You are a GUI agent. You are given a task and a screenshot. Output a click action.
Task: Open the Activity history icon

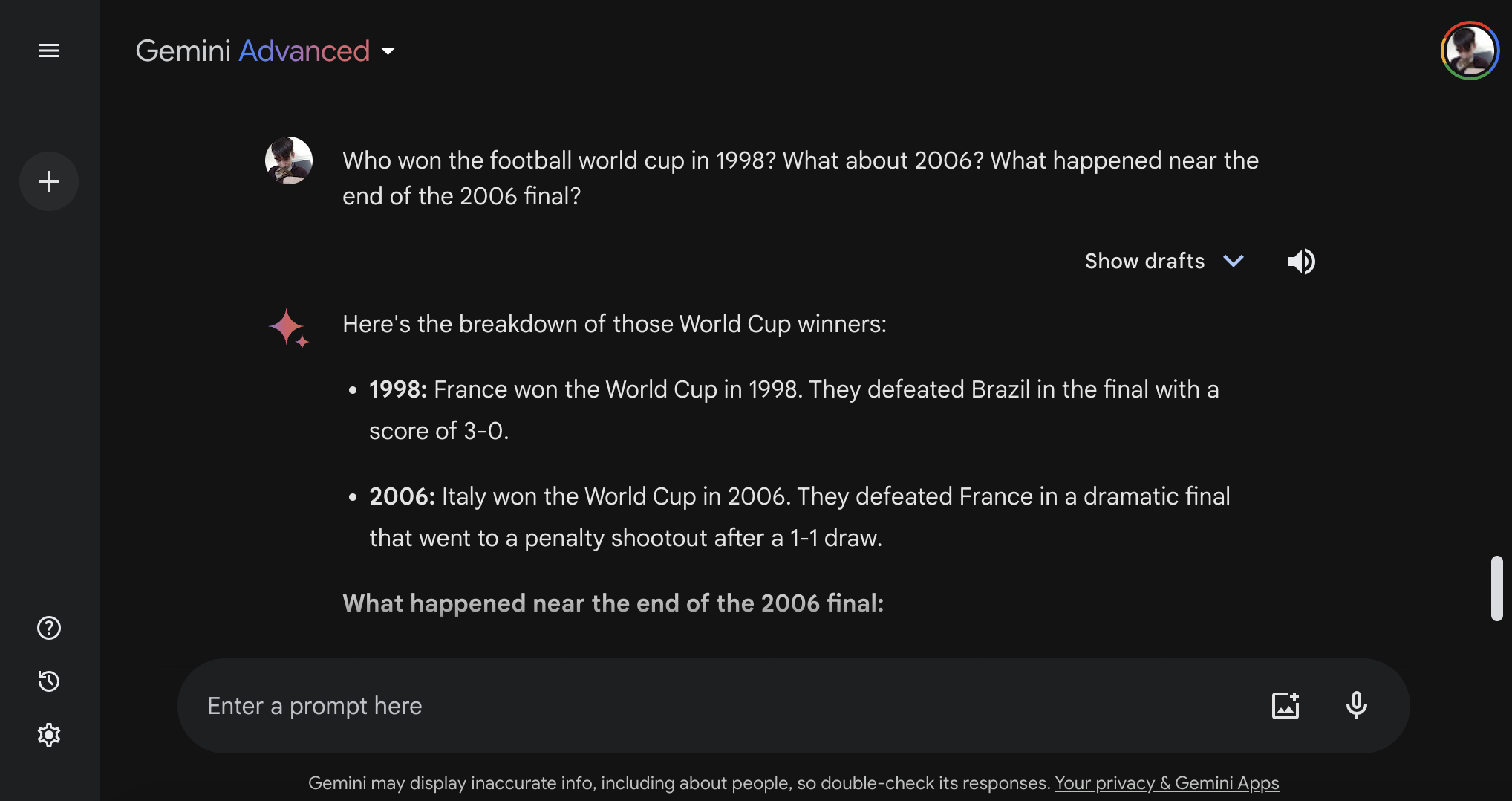point(49,681)
